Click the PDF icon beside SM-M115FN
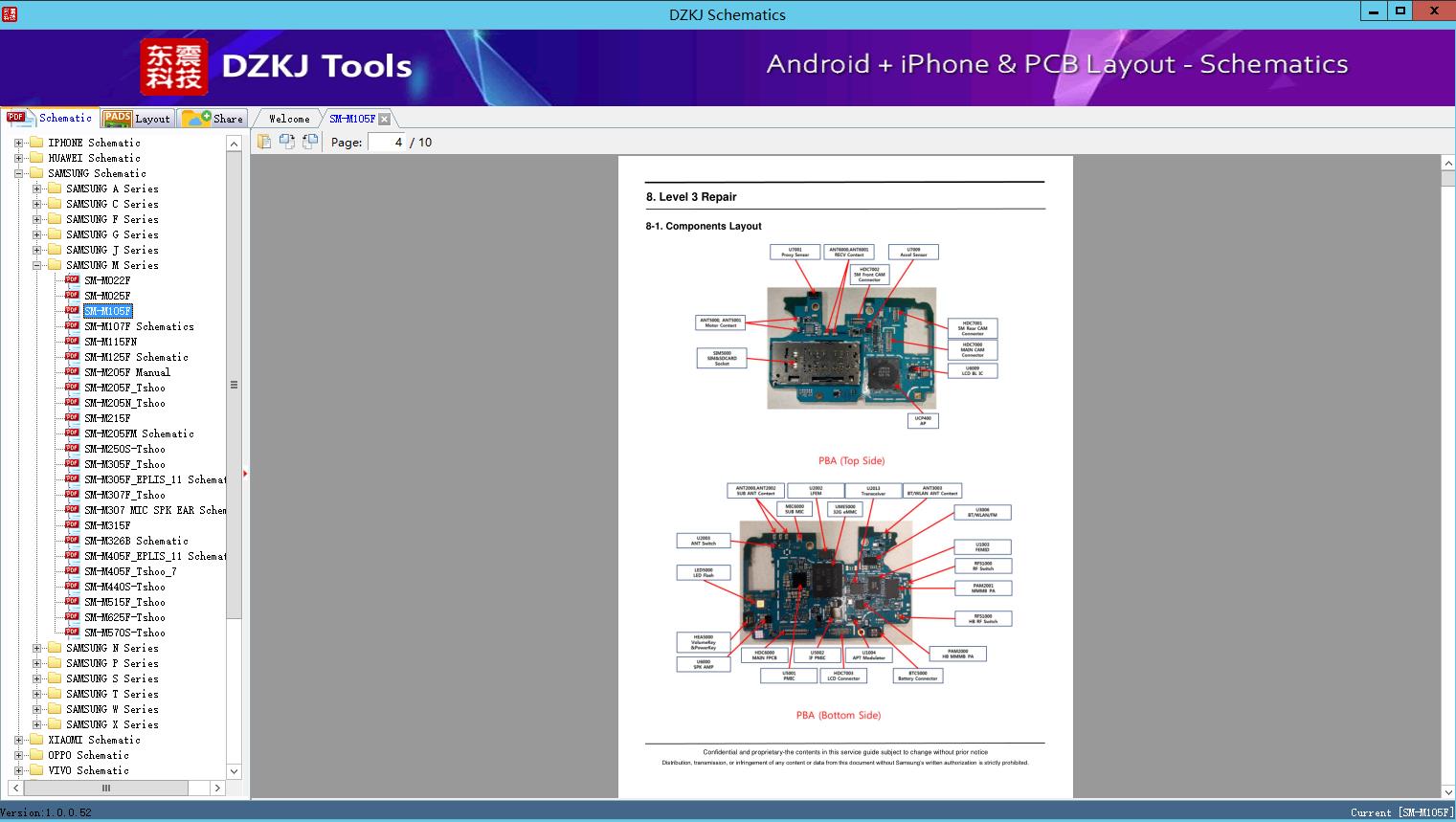This screenshot has width=1456, height=822. (x=72, y=342)
